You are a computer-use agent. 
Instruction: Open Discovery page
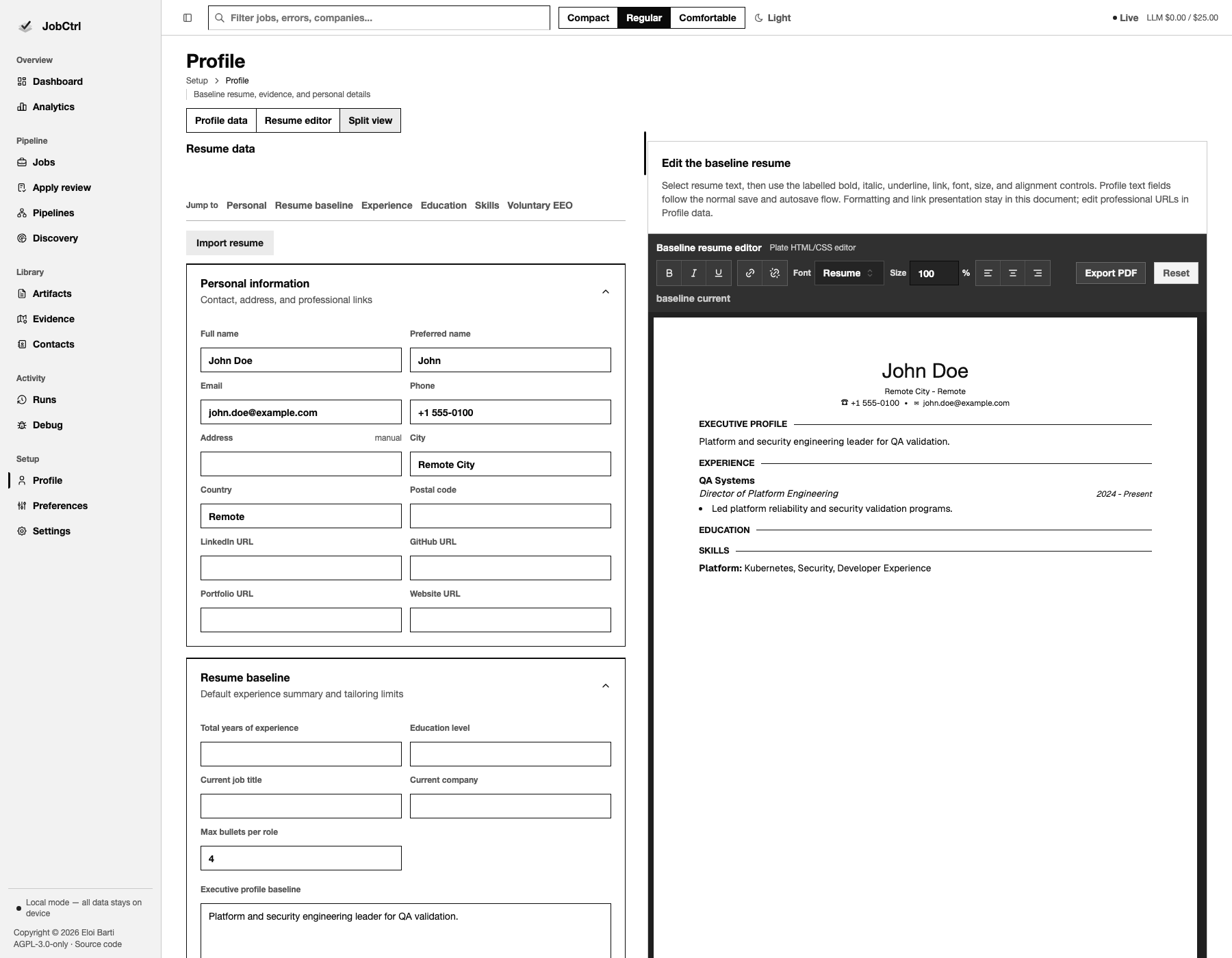coord(81,238)
